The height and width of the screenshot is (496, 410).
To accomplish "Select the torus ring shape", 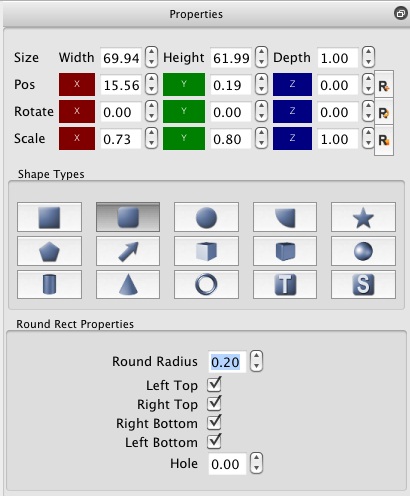I will coord(206,284).
